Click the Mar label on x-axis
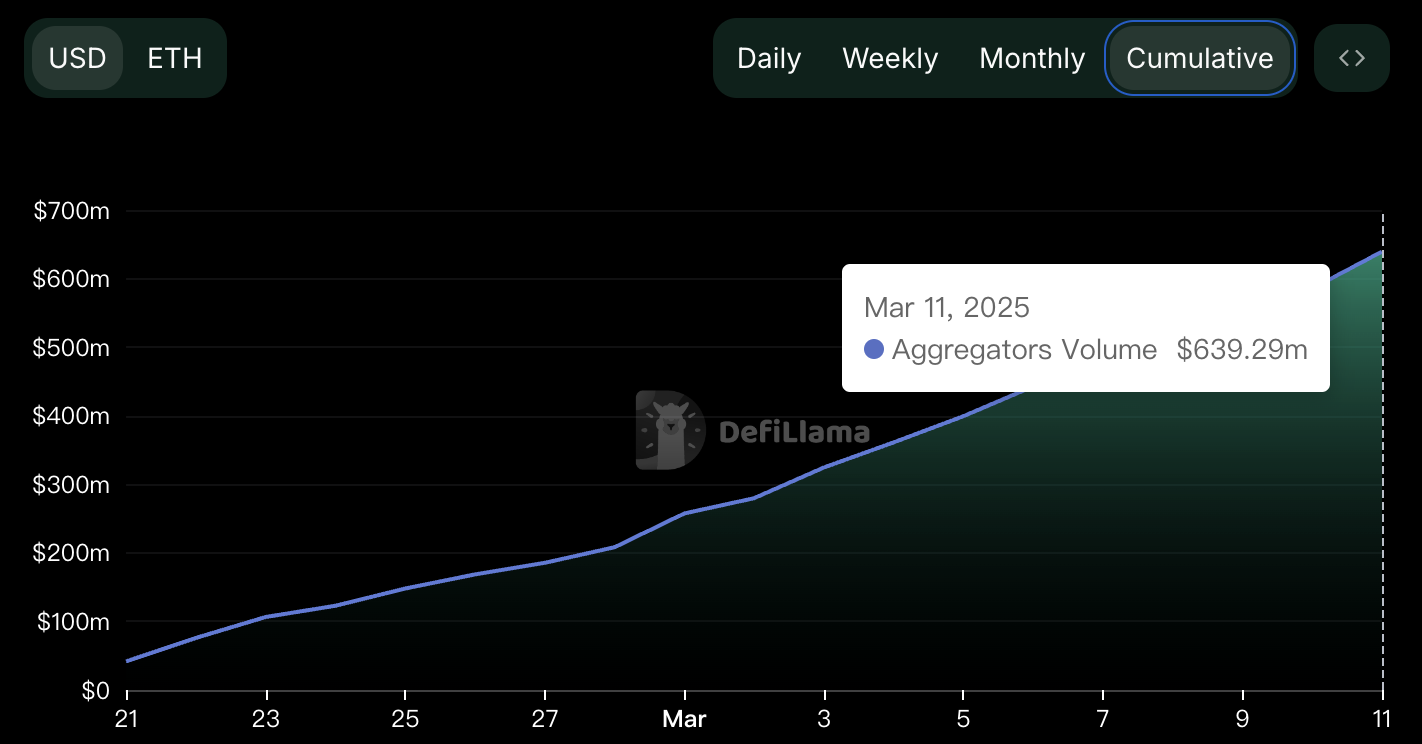Image resolution: width=1422 pixels, height=744 pixels. coord(684,718)
